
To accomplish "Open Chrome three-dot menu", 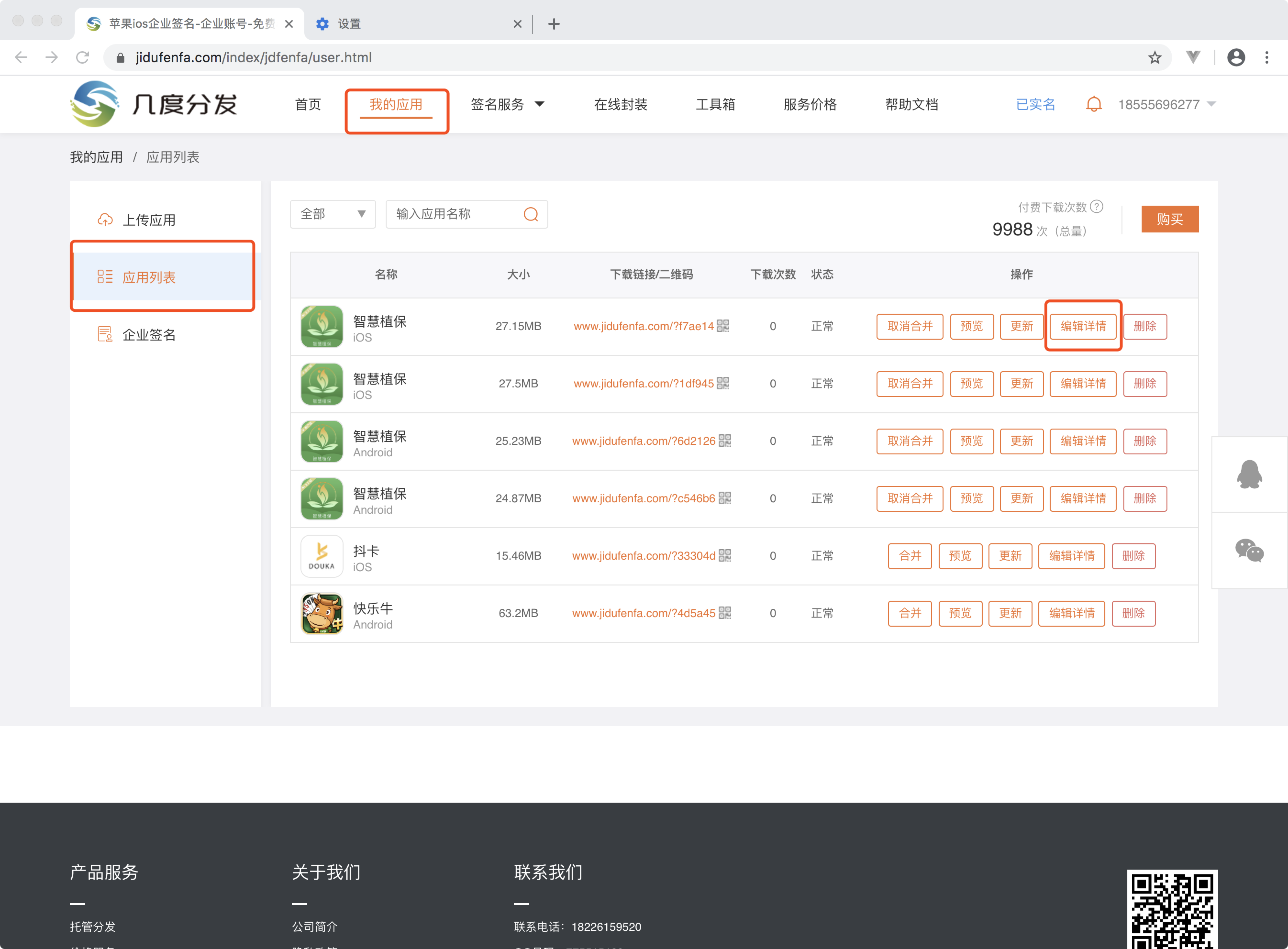I will pyautogui.click(x=1267, y=57).
